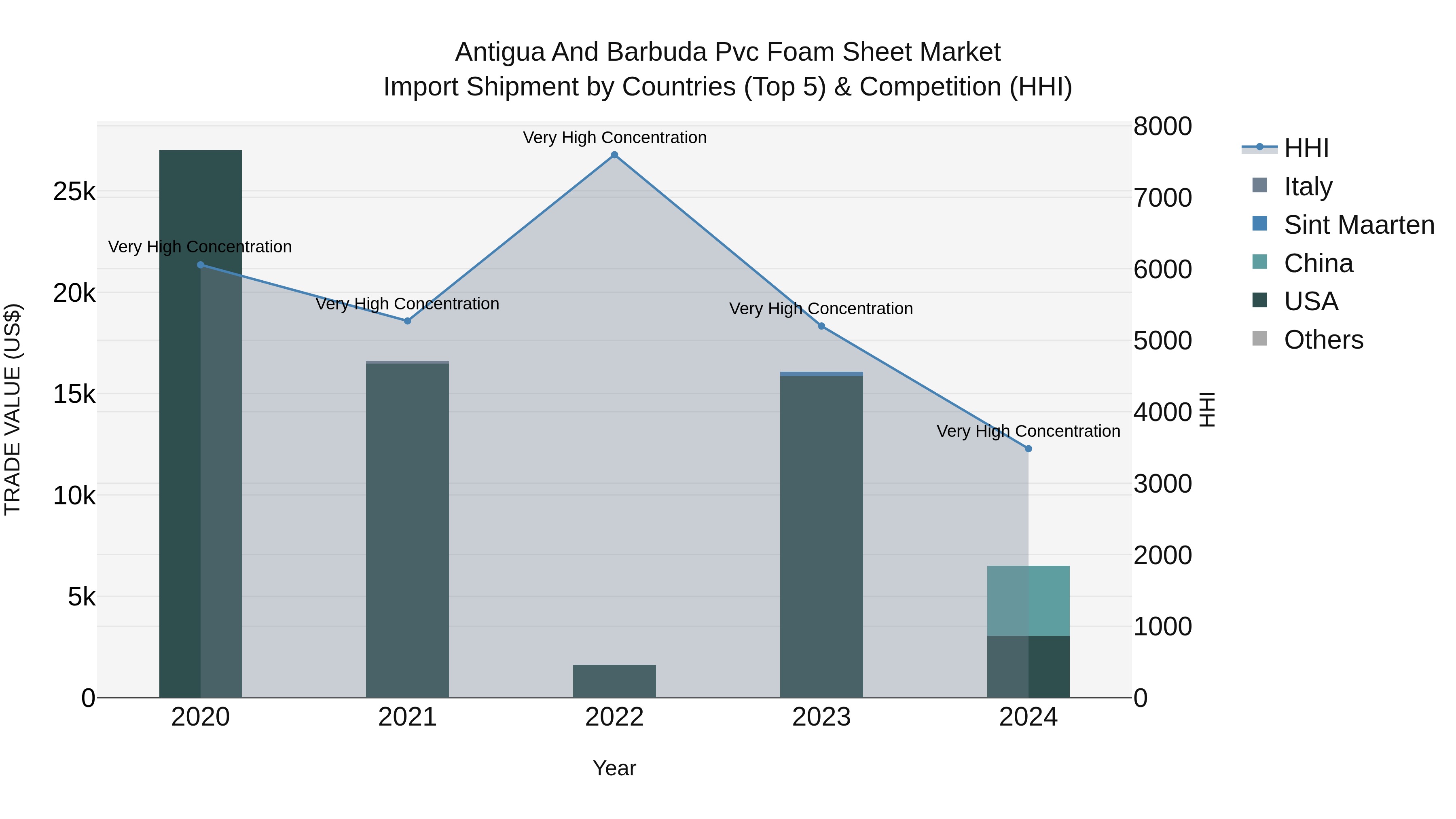Click the 4000 right axis tick

1163,413
